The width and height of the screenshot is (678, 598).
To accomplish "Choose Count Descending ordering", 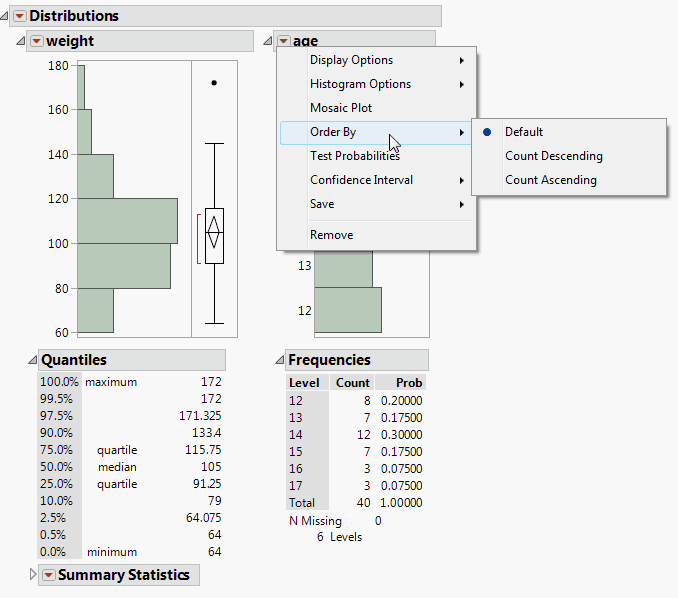I will tap(553, 156).
